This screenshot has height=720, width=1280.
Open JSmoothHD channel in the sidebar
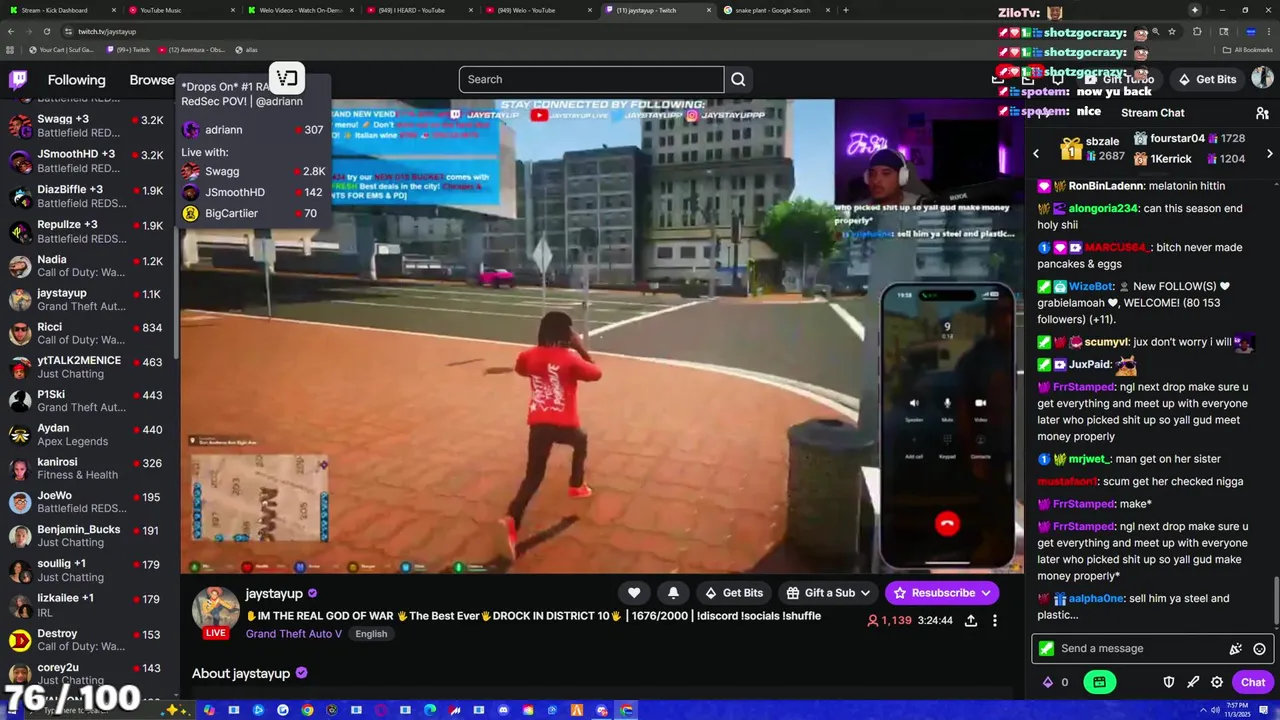(89, 161)
